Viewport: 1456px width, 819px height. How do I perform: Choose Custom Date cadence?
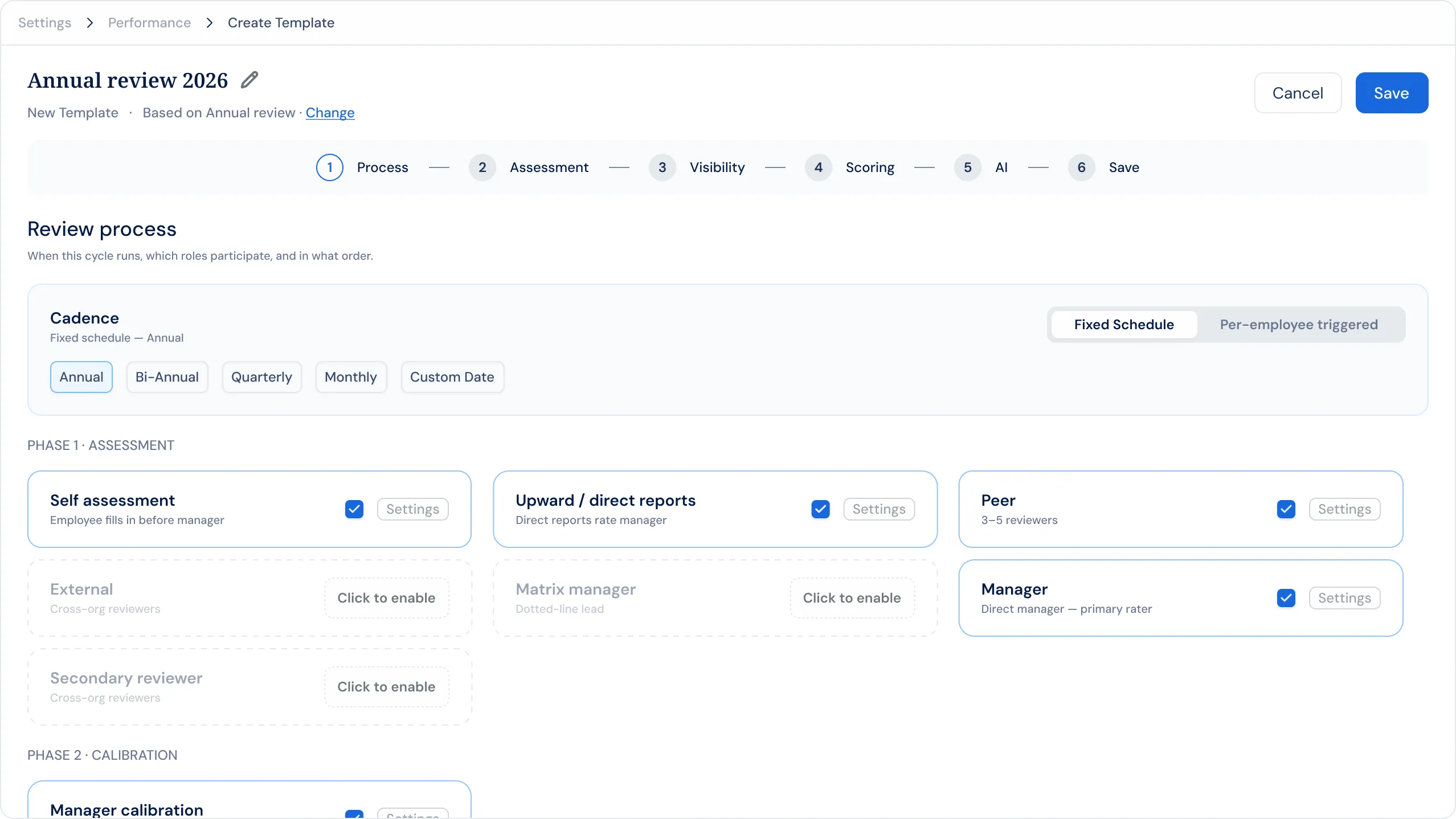[x=452, y=377]
